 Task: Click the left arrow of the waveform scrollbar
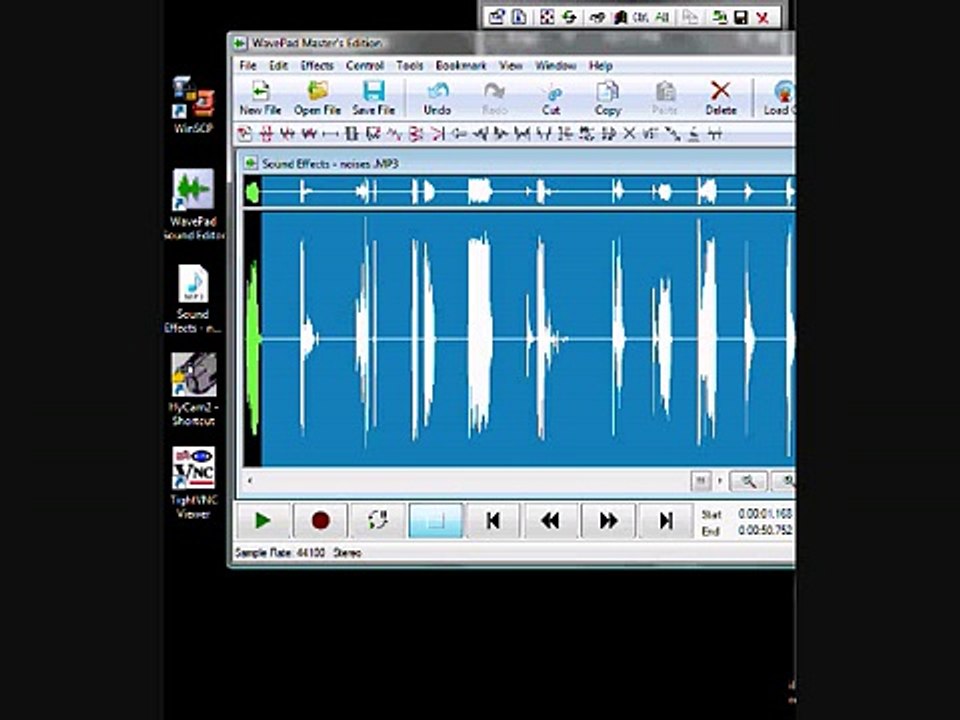coord(250,481)
